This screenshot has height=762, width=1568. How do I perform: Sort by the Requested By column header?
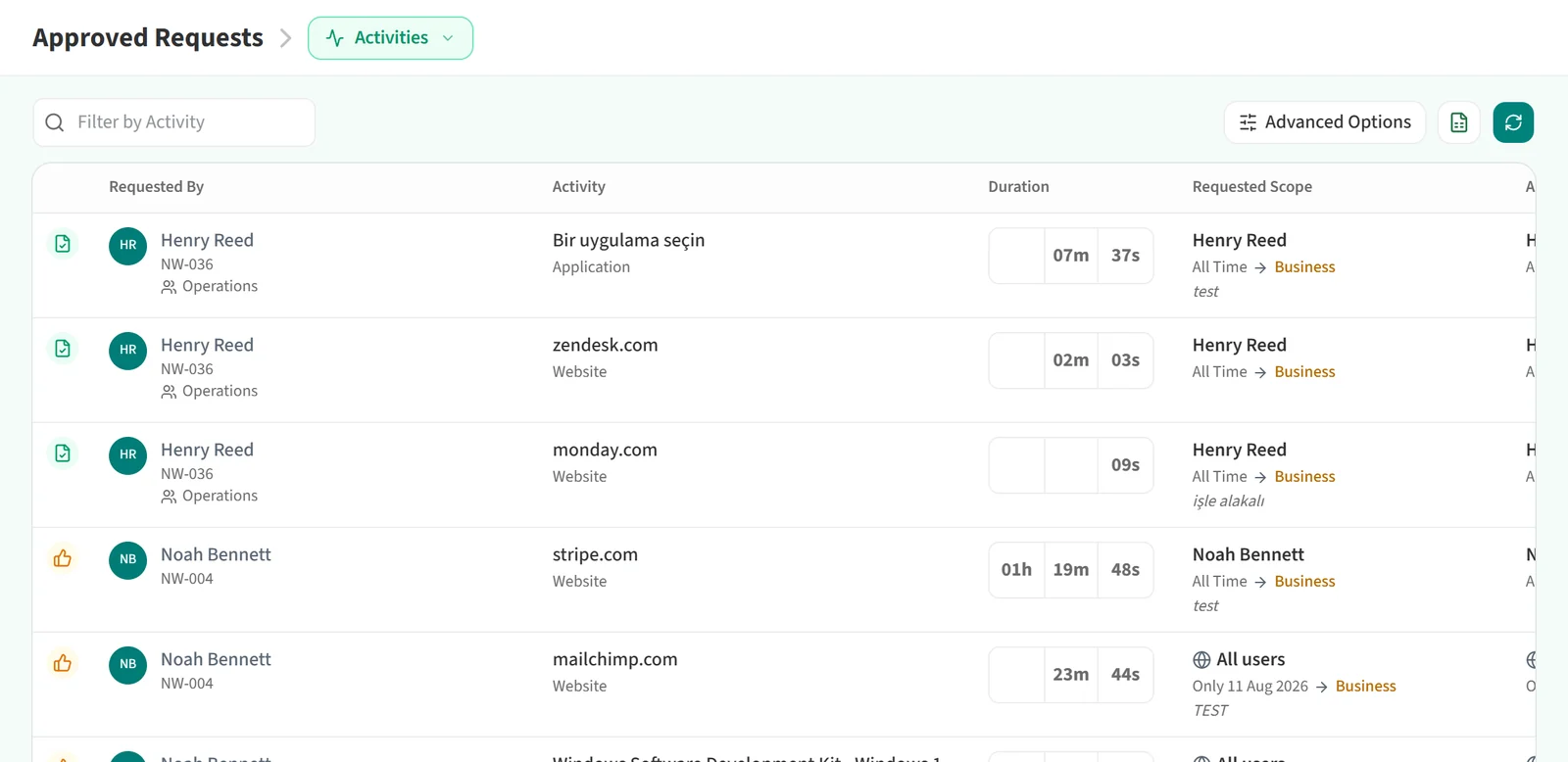point(157,187)
